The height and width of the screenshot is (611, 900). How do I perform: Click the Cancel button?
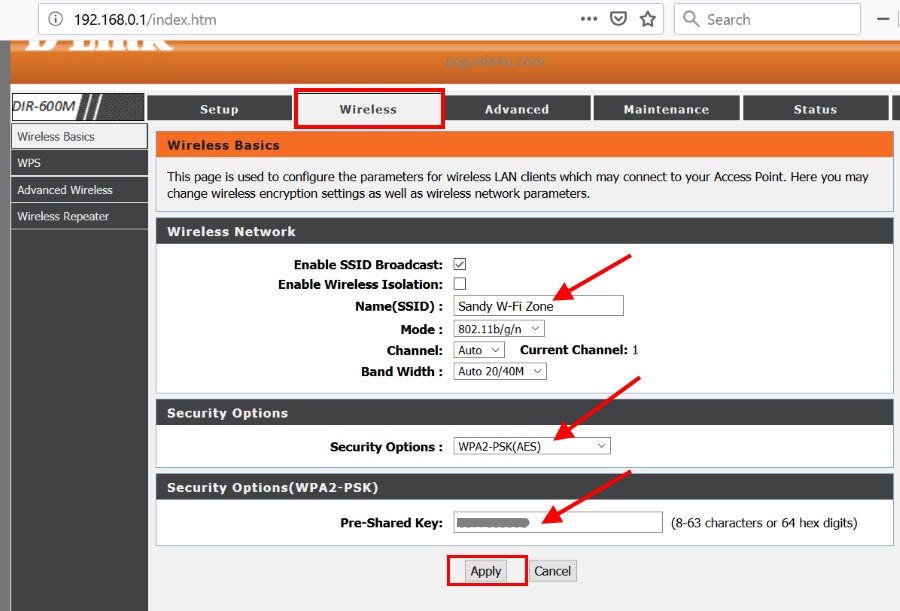[x=552, y=572]
